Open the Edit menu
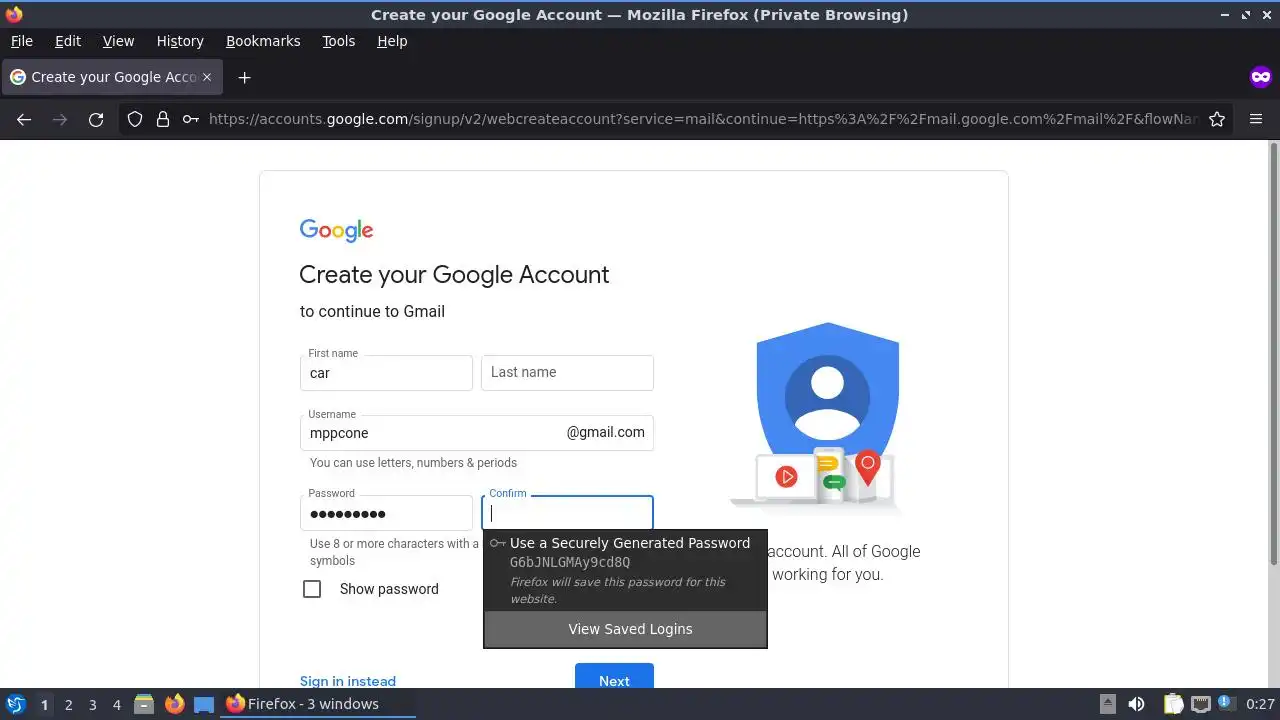Viewport: 1280px width, 720px height. (68, 41)
